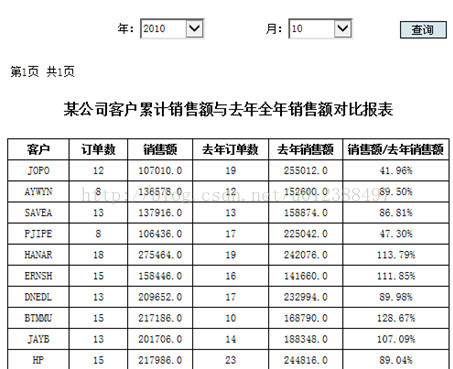Select the ERNSH customer cell
Screen dimensions: 453x369
coord(38,276)
